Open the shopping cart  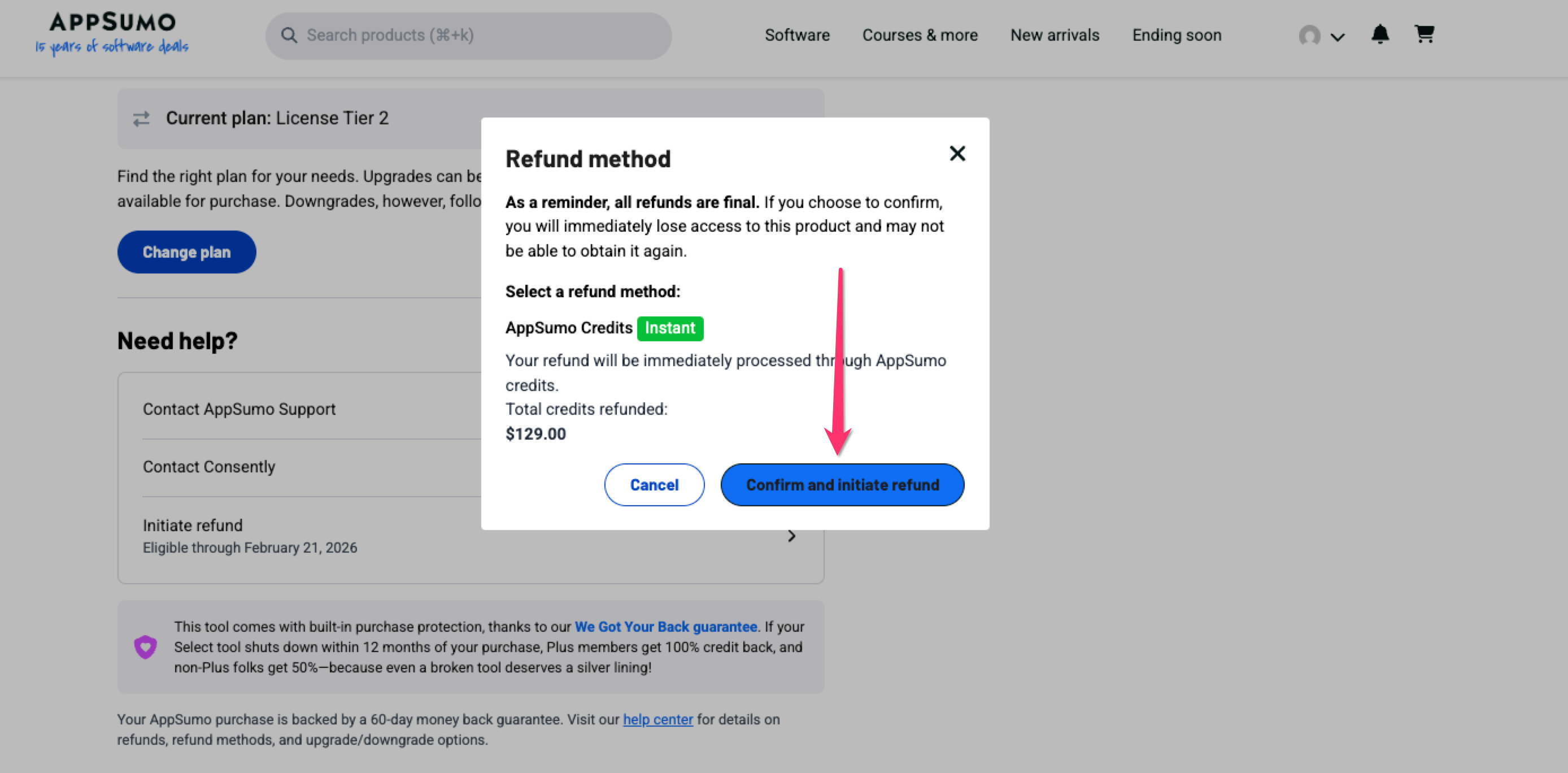click(x=1424, y=34)
